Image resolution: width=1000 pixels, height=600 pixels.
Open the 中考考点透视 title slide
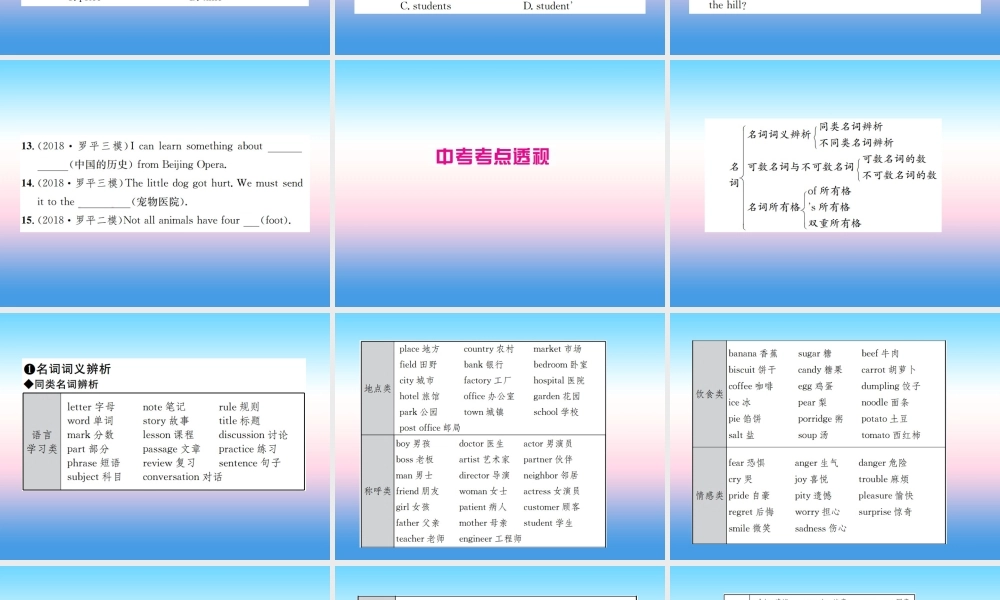499,183
